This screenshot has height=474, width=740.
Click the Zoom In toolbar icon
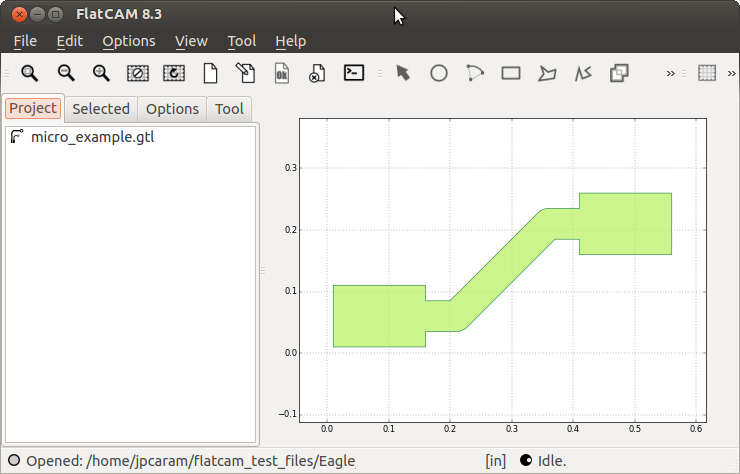point(101,73)
